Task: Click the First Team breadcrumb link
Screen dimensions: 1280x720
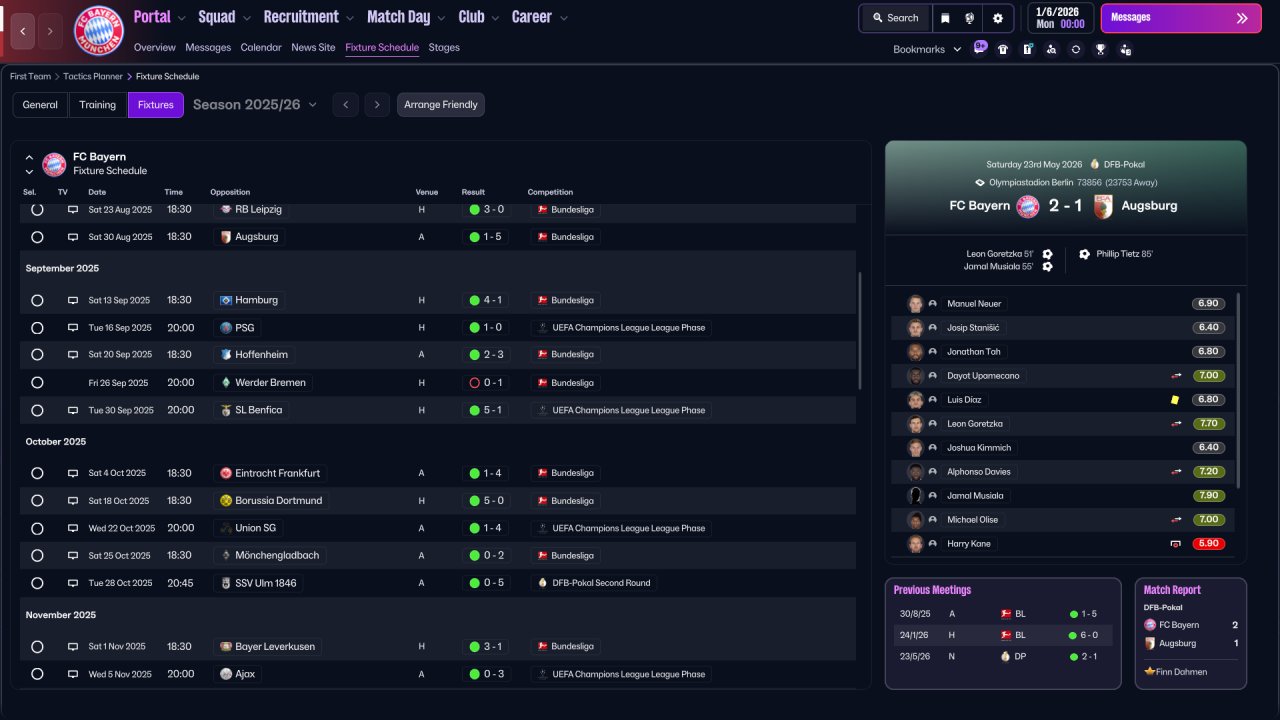Action: tap(31, 76)
